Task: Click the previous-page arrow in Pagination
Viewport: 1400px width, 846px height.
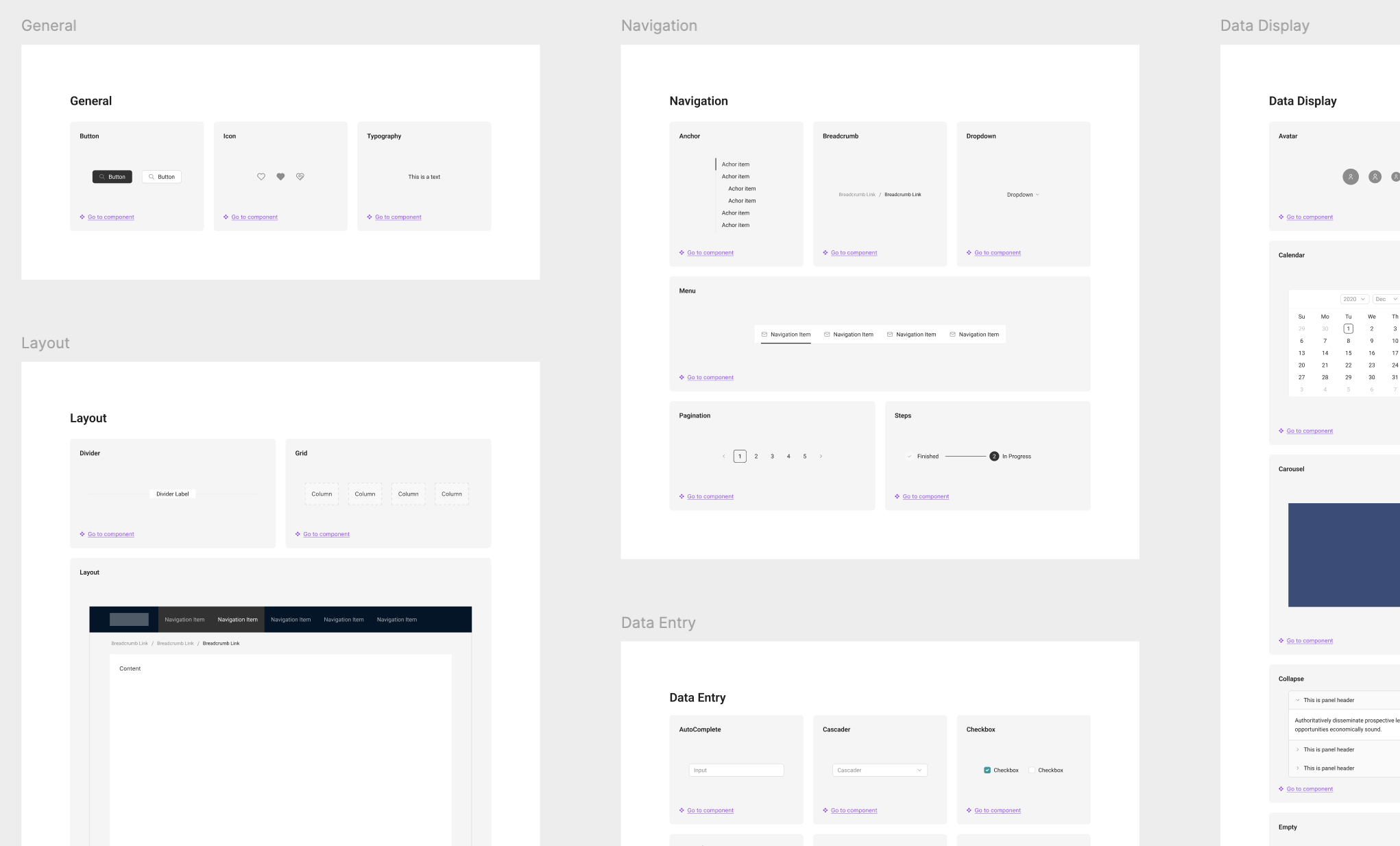Action: point(723,456)
